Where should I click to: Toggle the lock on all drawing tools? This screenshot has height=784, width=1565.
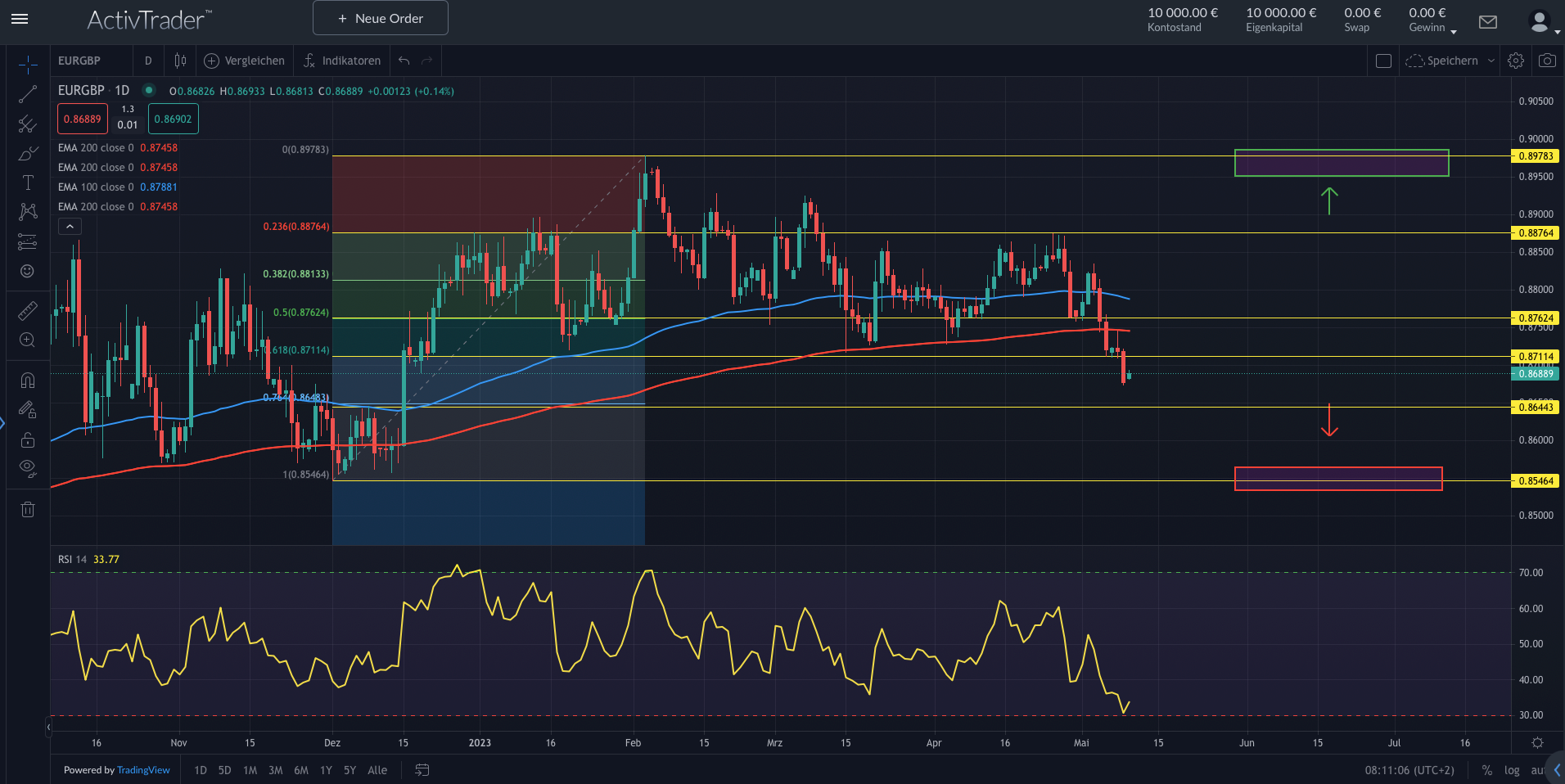(27, 439)
